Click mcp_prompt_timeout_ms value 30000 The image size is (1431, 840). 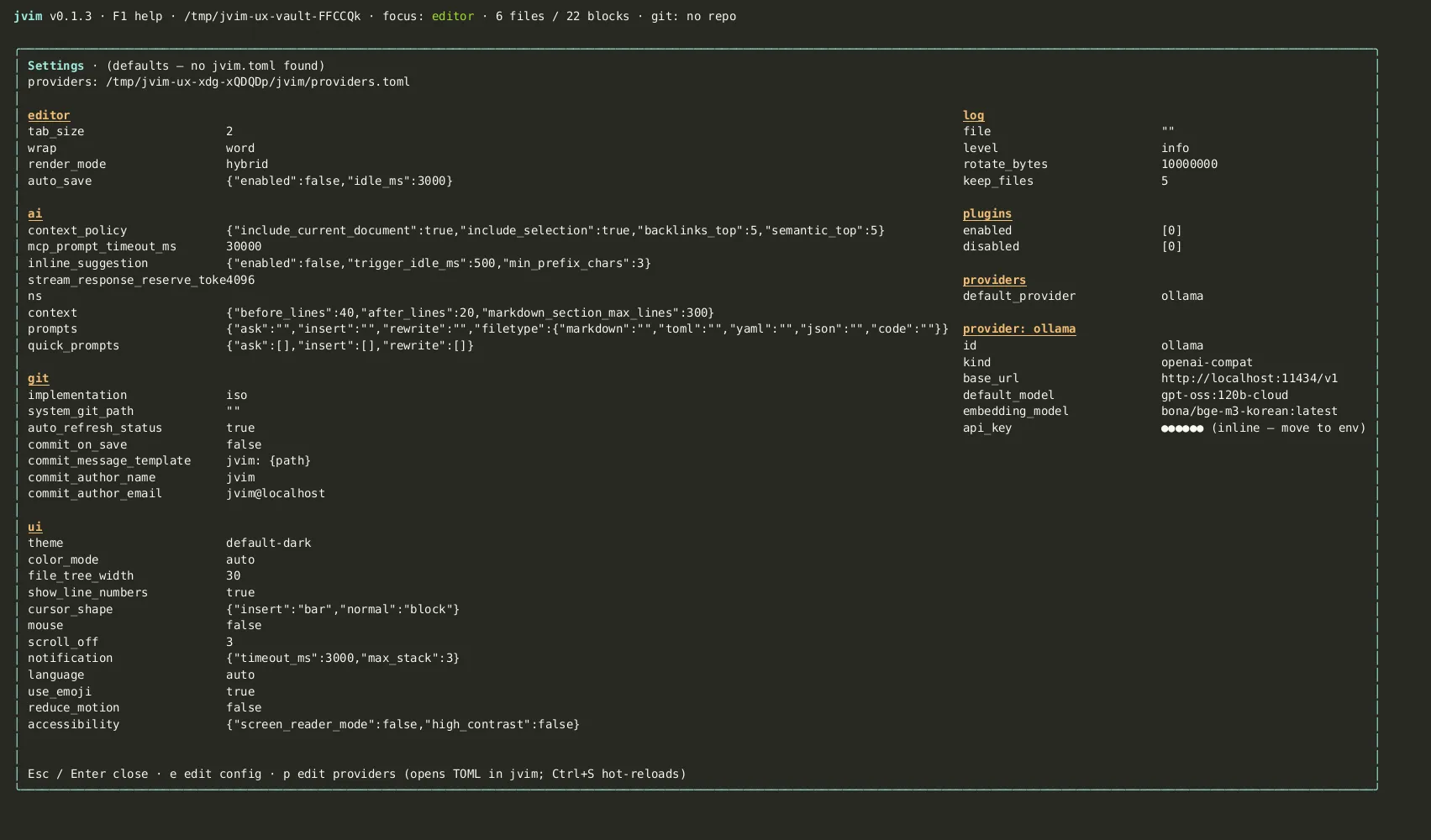click(244, 246)
